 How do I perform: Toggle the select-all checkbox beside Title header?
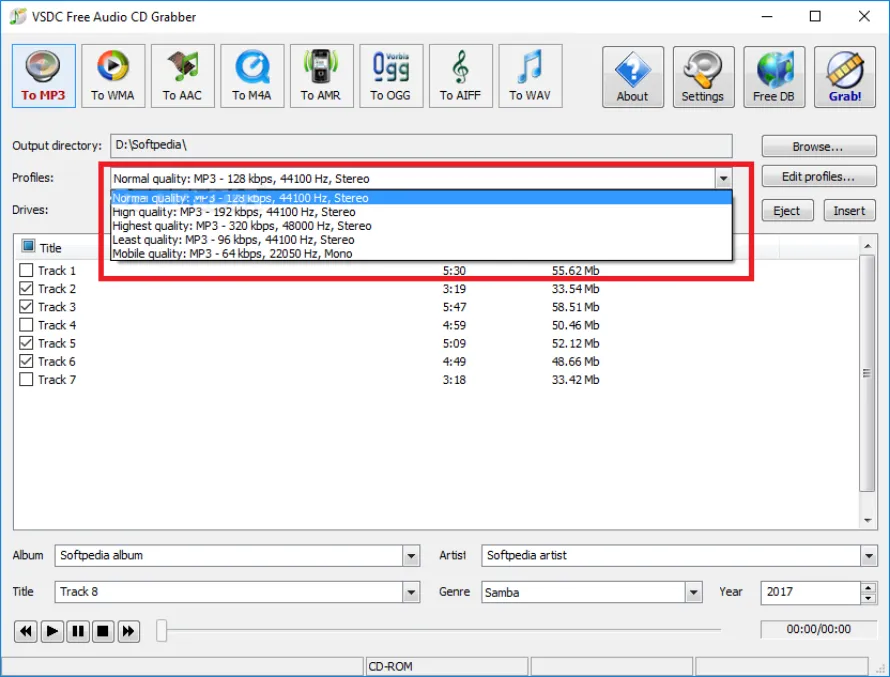point(28,246)
